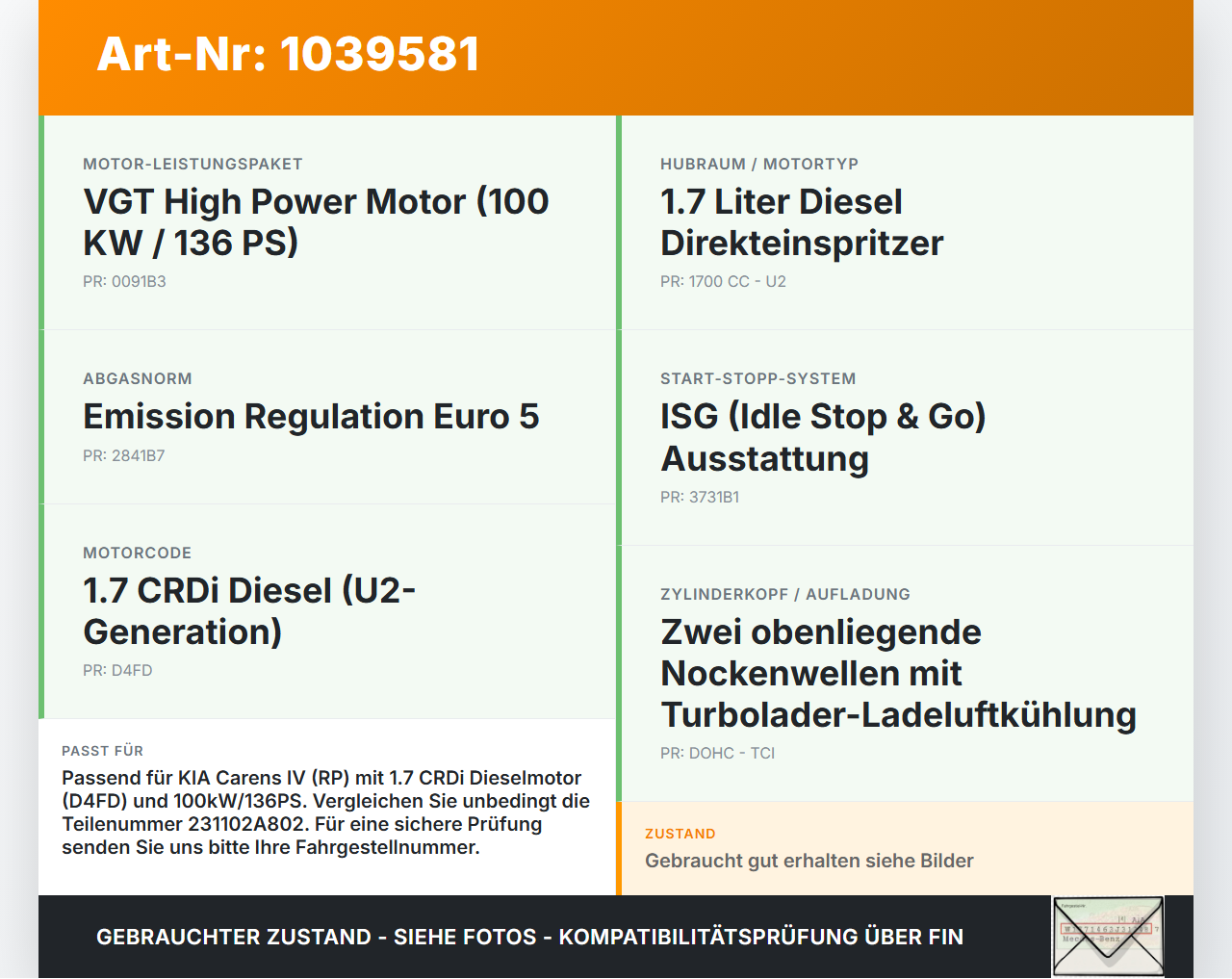1232x979 pixels.
Task: Click the 'PR: 3731B1' code
Action: pyautogui.click(x=700, y=498)
